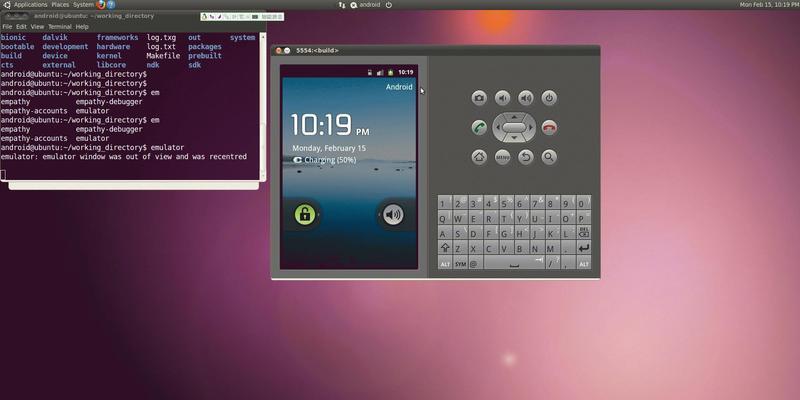
Task: Open the terminal Edit menu
Action: pyautogui.click(x=21, y=27)
